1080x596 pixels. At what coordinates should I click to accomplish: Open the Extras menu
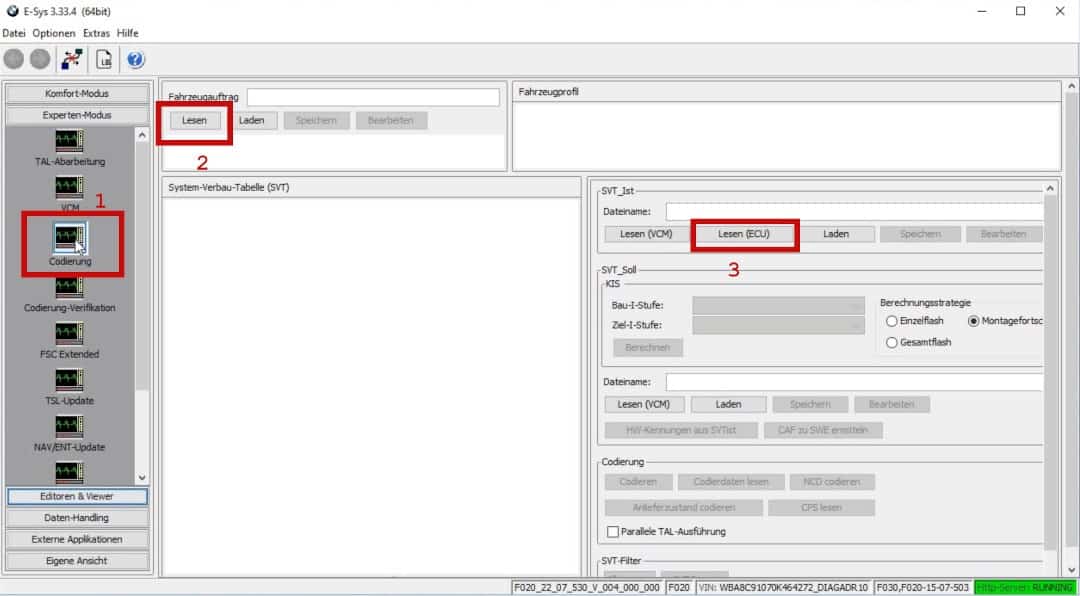[x=97, y=33]
